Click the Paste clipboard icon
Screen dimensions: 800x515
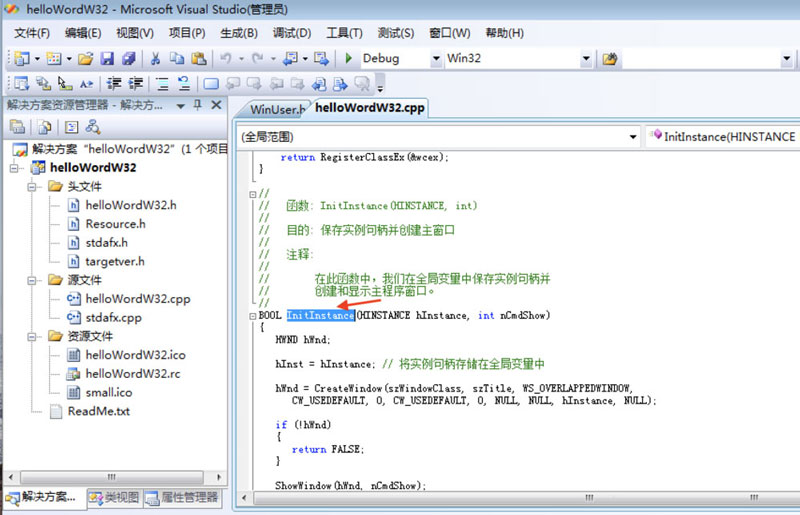click(x=198, y=58)
